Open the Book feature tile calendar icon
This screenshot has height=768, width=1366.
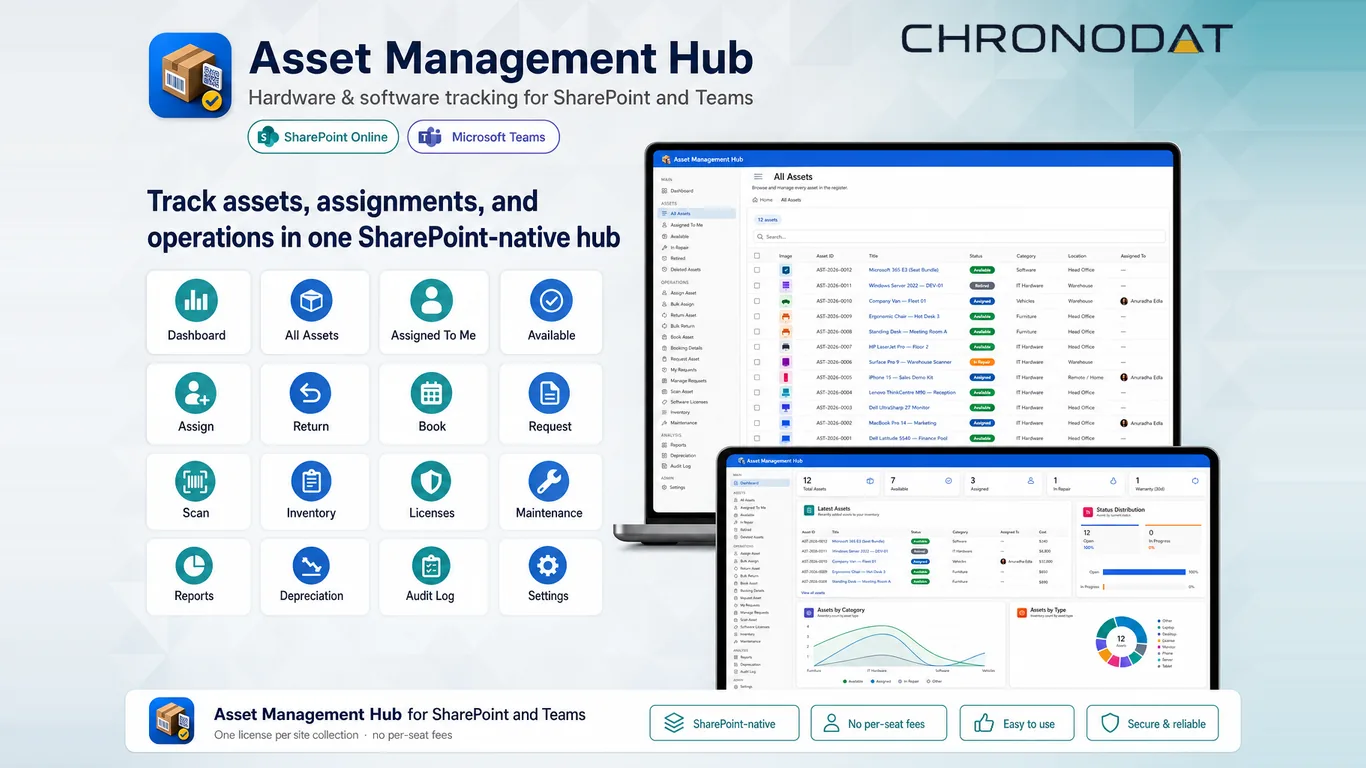coord(431,394)
